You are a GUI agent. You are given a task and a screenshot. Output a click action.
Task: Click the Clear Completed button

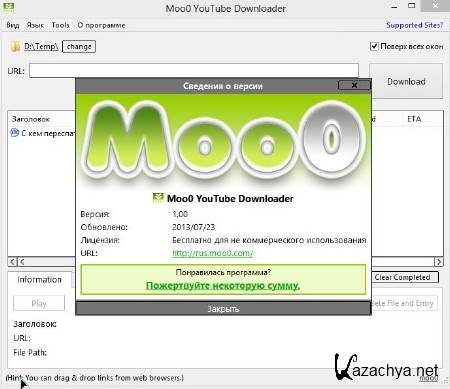tap(405, 277)
